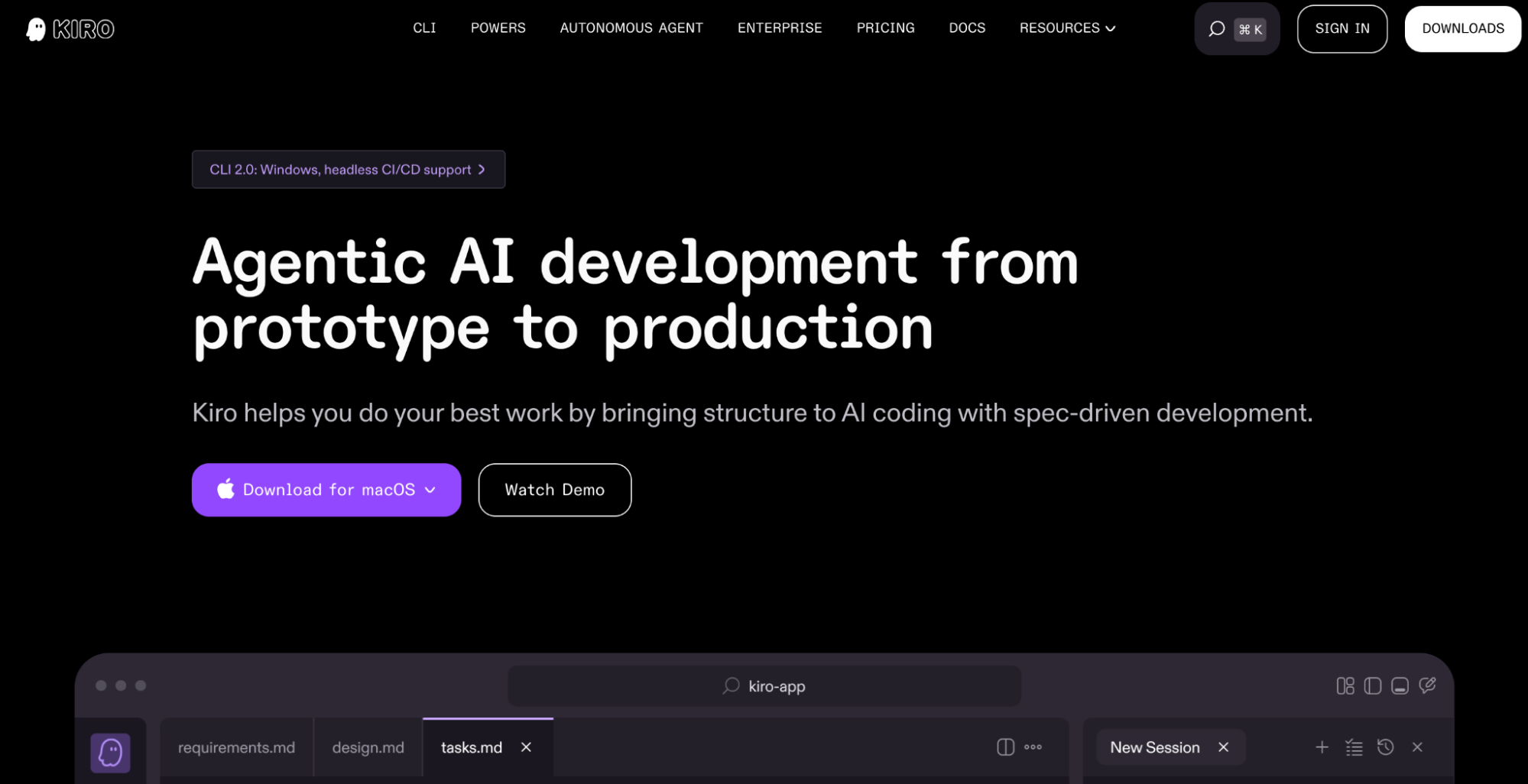Click the Watch Demo button
The image size is (1528, 784).
tap(555, 489)
